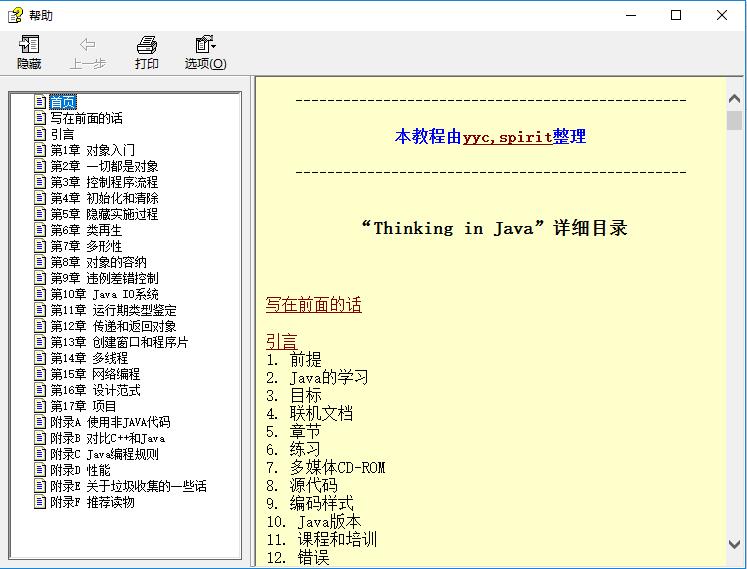Click page icon beside 第14章 多线程
The width and height of the screenshot is (747, 569).
[40, 357]
